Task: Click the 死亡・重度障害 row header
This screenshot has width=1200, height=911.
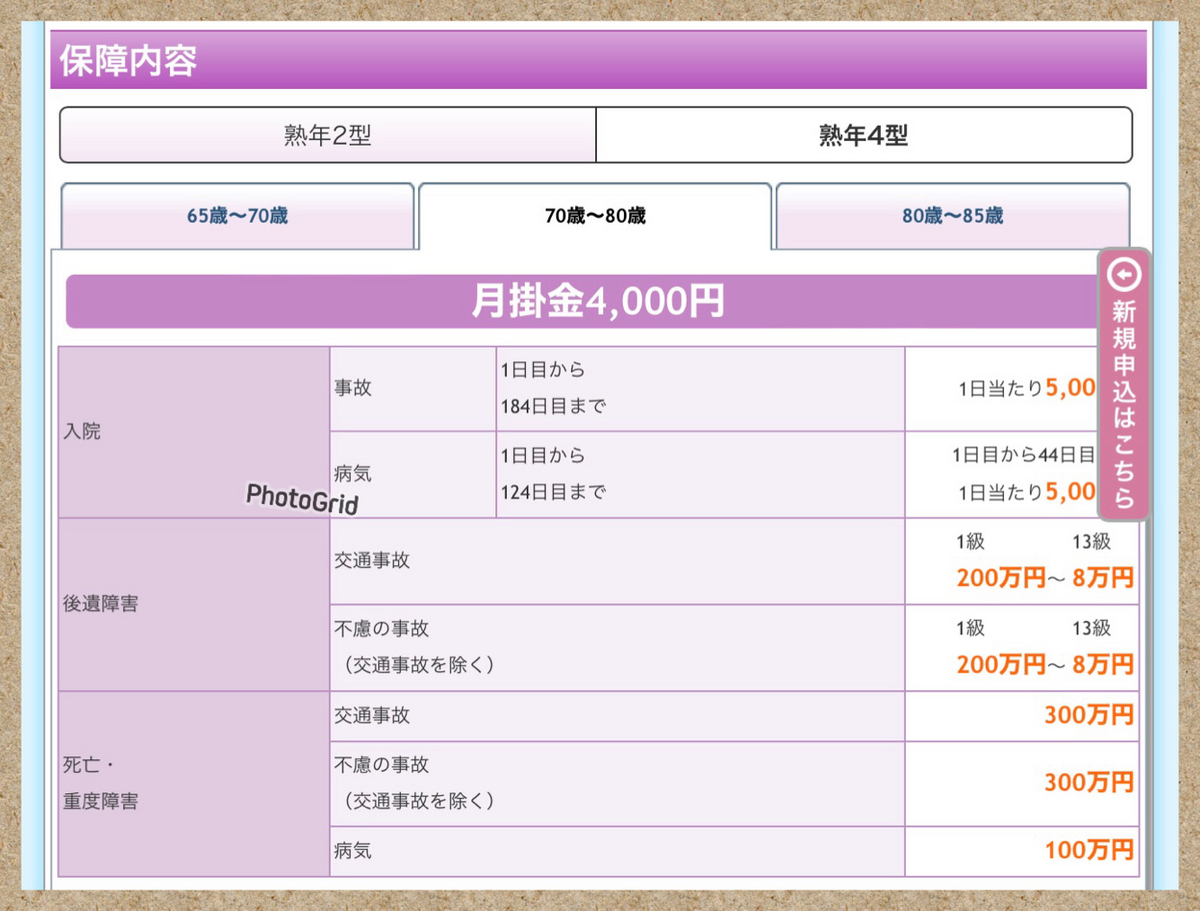Action: coord(194,784)
